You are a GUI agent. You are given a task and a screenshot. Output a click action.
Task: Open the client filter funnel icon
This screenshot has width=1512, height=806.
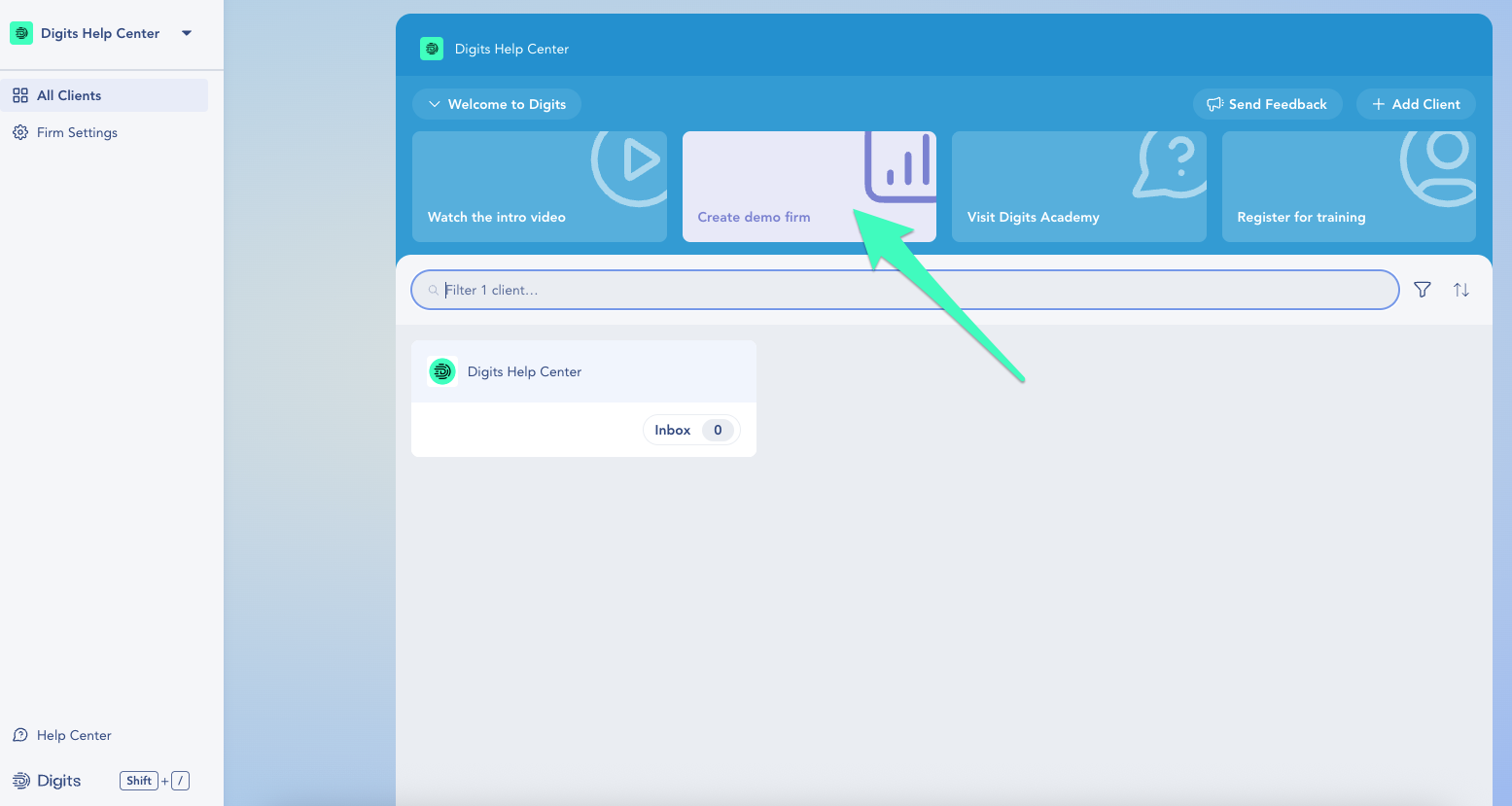coord(1423,290)
